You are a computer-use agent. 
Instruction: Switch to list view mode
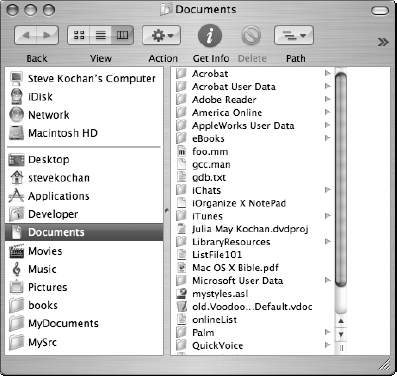click(101, 35)
